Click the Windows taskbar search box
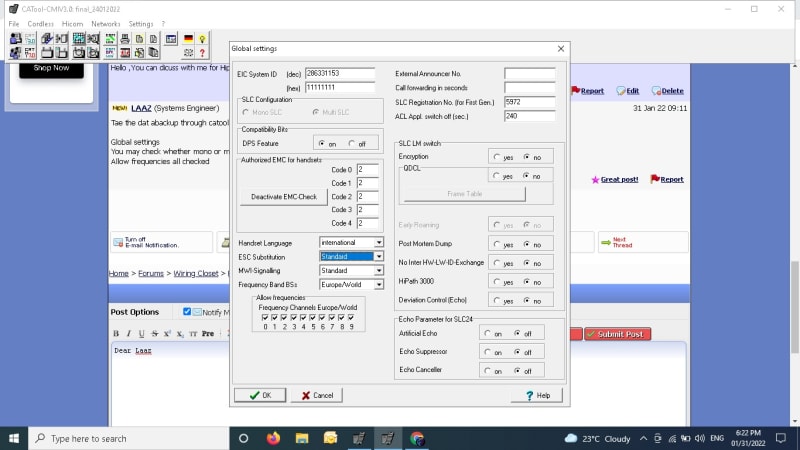The width and height of the screenshot is (800, 450). click(129, 438)
